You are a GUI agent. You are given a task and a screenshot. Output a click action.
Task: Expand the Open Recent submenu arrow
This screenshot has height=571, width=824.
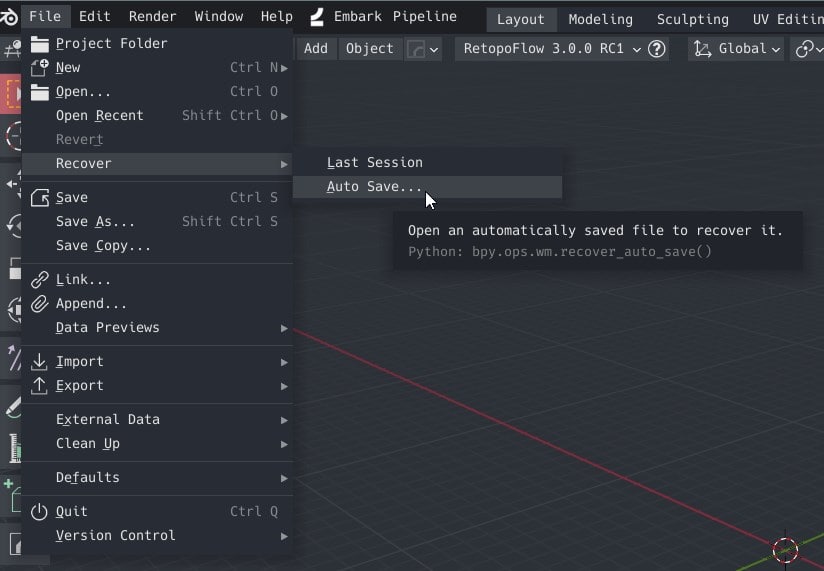284,116
